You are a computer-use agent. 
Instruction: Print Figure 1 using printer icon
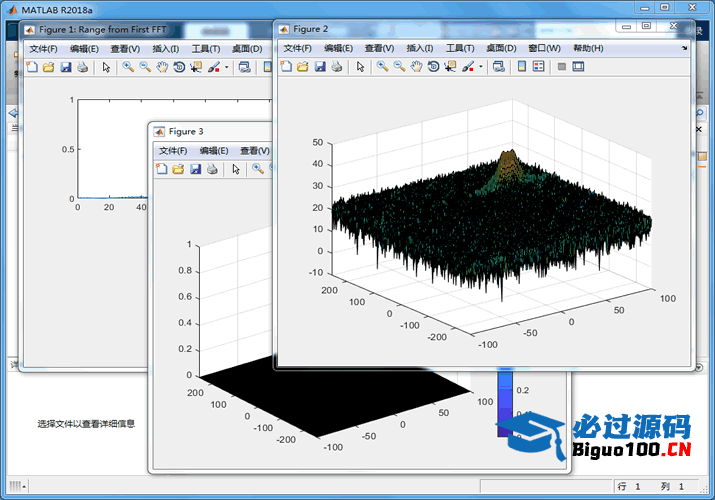coord(83,67)
